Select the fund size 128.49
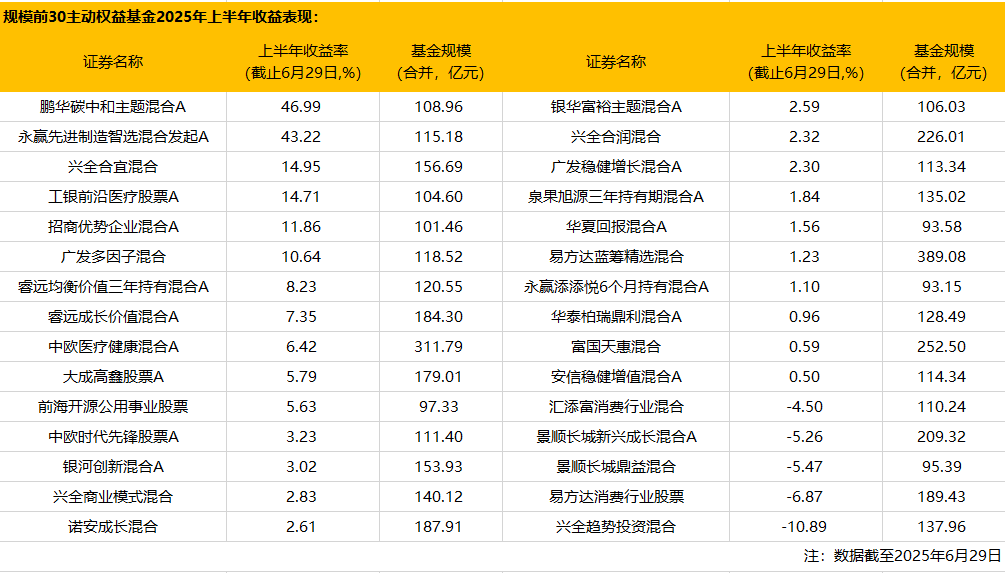 942,317
